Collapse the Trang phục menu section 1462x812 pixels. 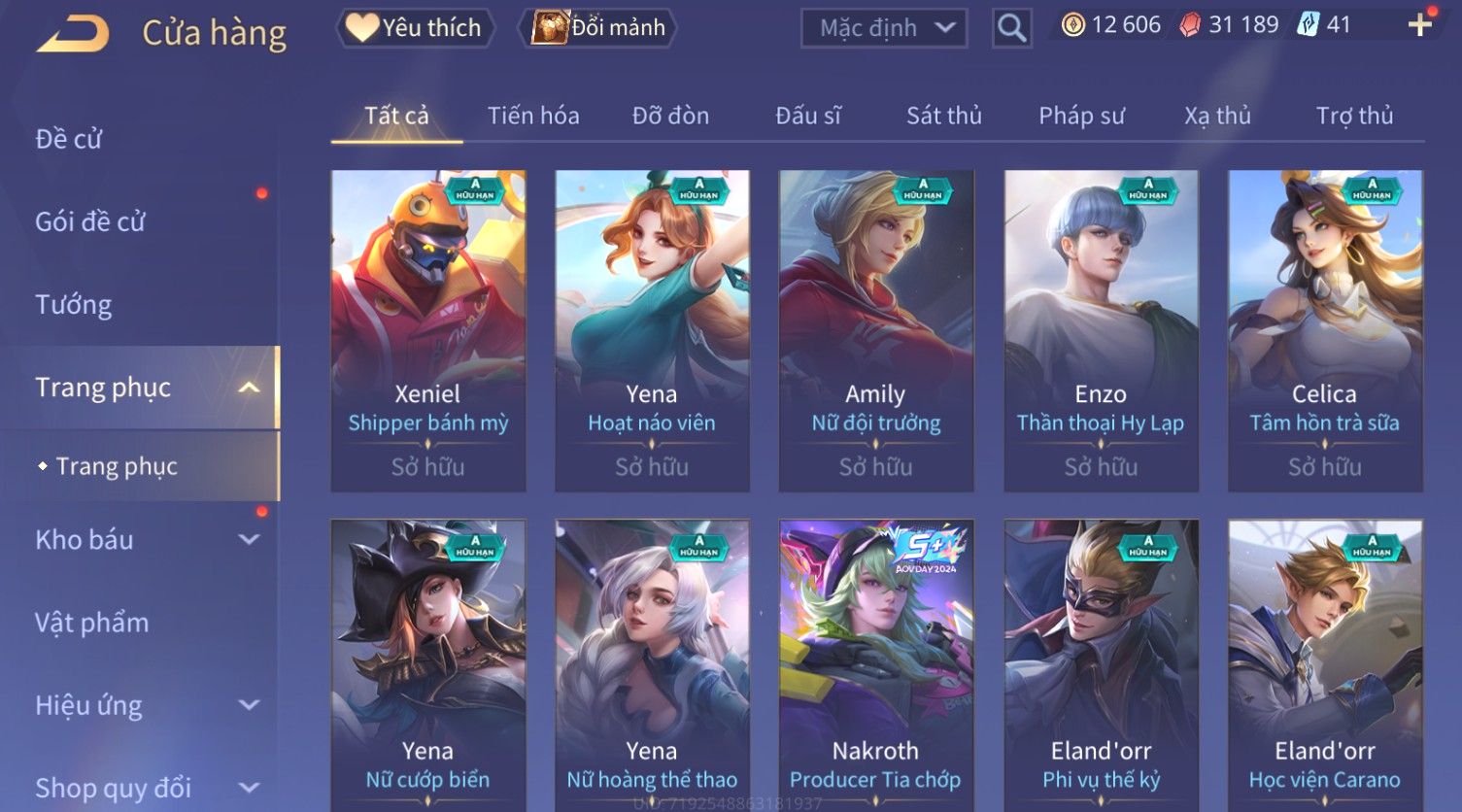tap(249, 388)
